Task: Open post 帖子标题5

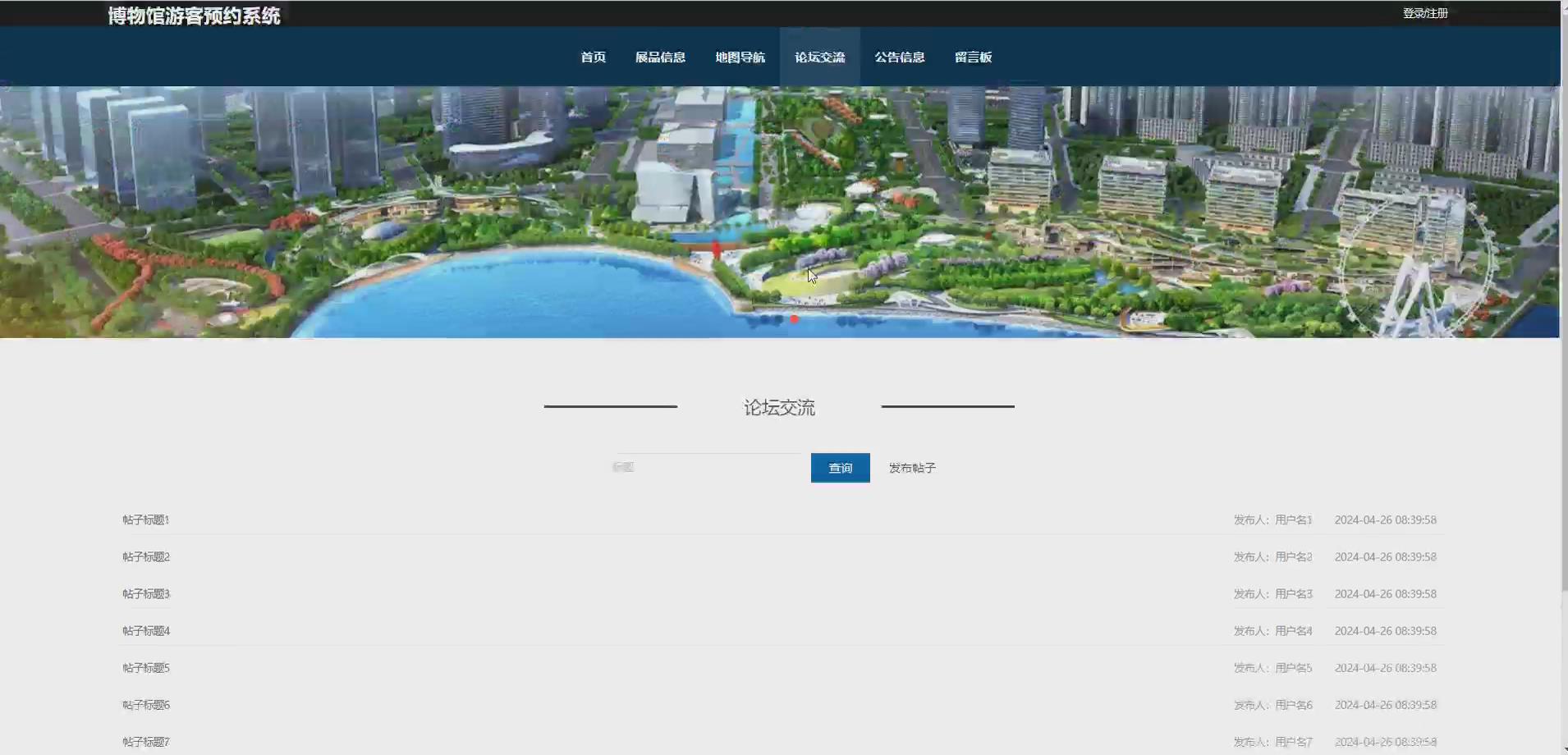Action: (x=146, y=667)
